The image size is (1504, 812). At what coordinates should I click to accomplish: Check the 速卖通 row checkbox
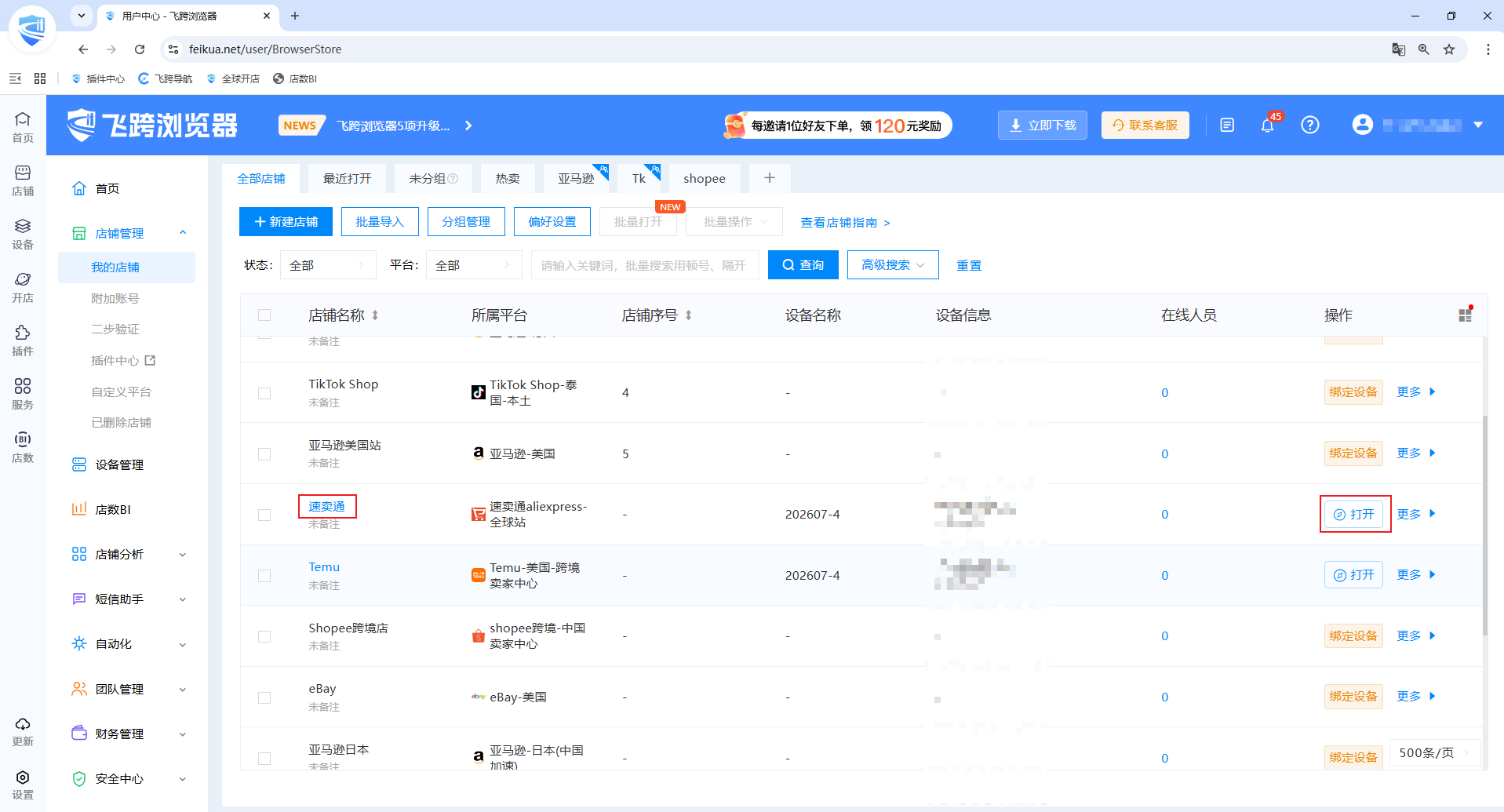264,515
